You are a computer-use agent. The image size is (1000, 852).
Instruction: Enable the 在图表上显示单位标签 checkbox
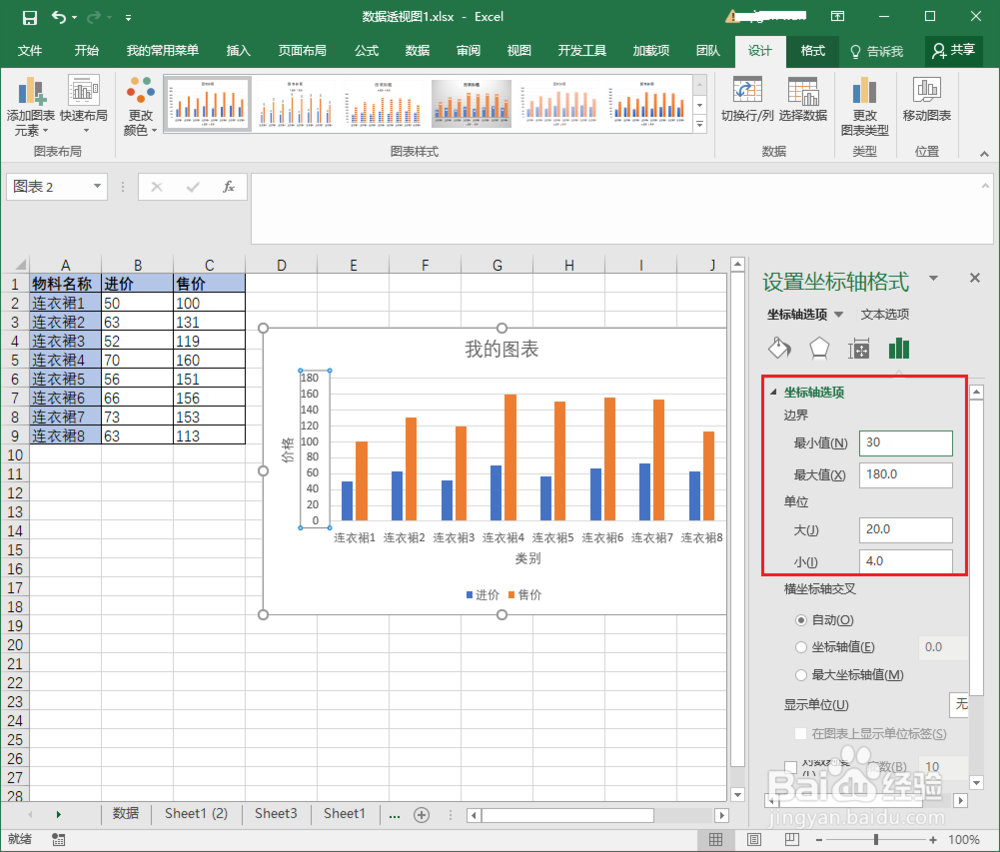(798, 733)
